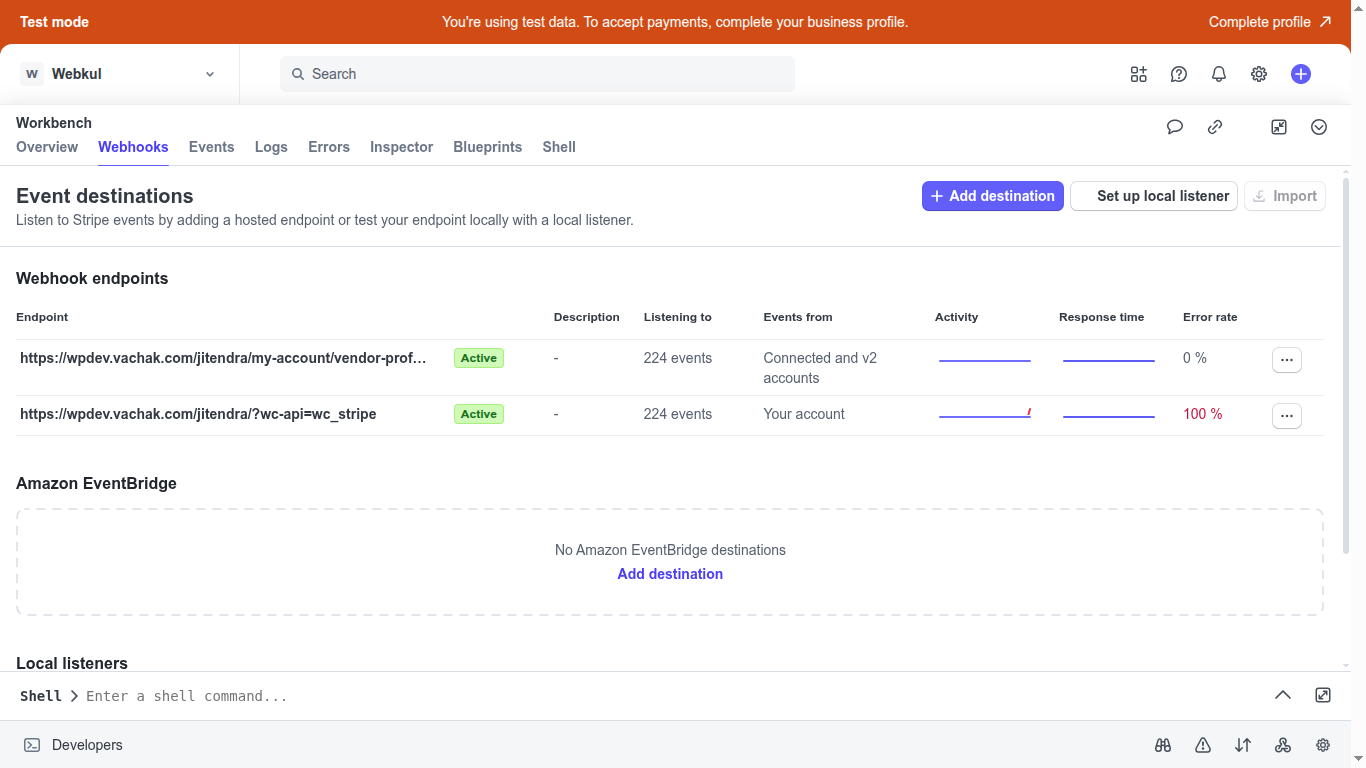Open the help menu icon

point(1178,73)
